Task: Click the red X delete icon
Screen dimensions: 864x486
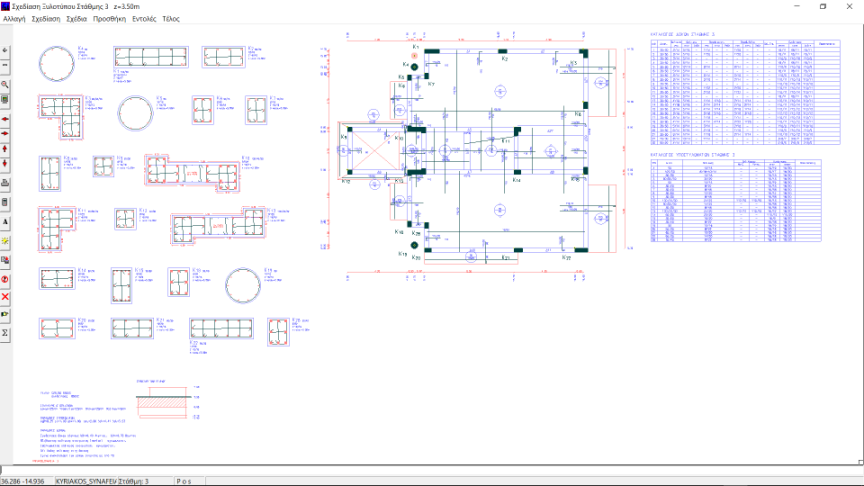Action: coord(6,296)
